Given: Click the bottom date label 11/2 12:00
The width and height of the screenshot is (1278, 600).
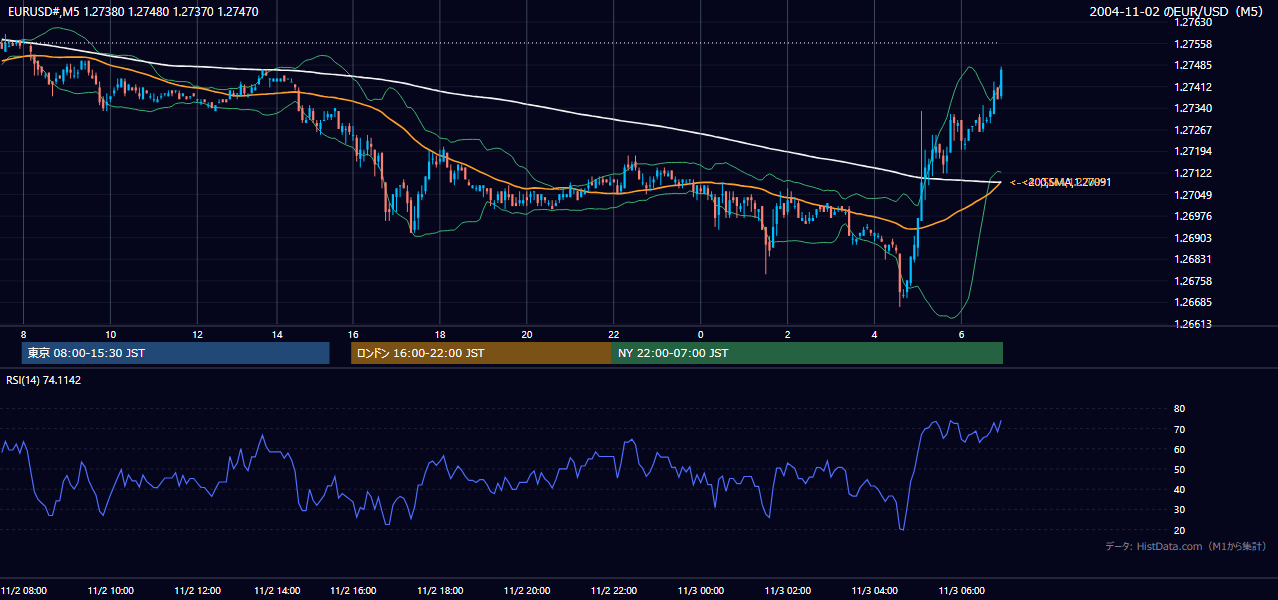Looking at the screenshot, I should [x=198, y=590].
